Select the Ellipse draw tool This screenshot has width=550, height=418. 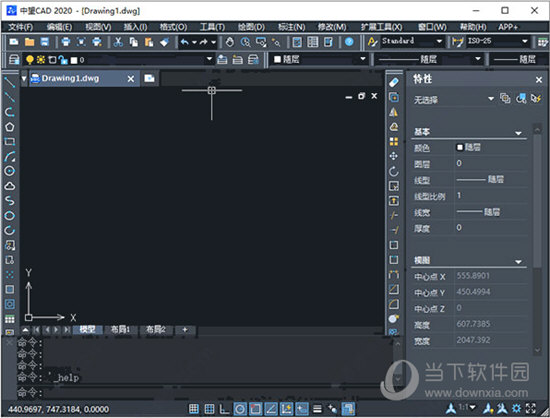click(9, 215)
